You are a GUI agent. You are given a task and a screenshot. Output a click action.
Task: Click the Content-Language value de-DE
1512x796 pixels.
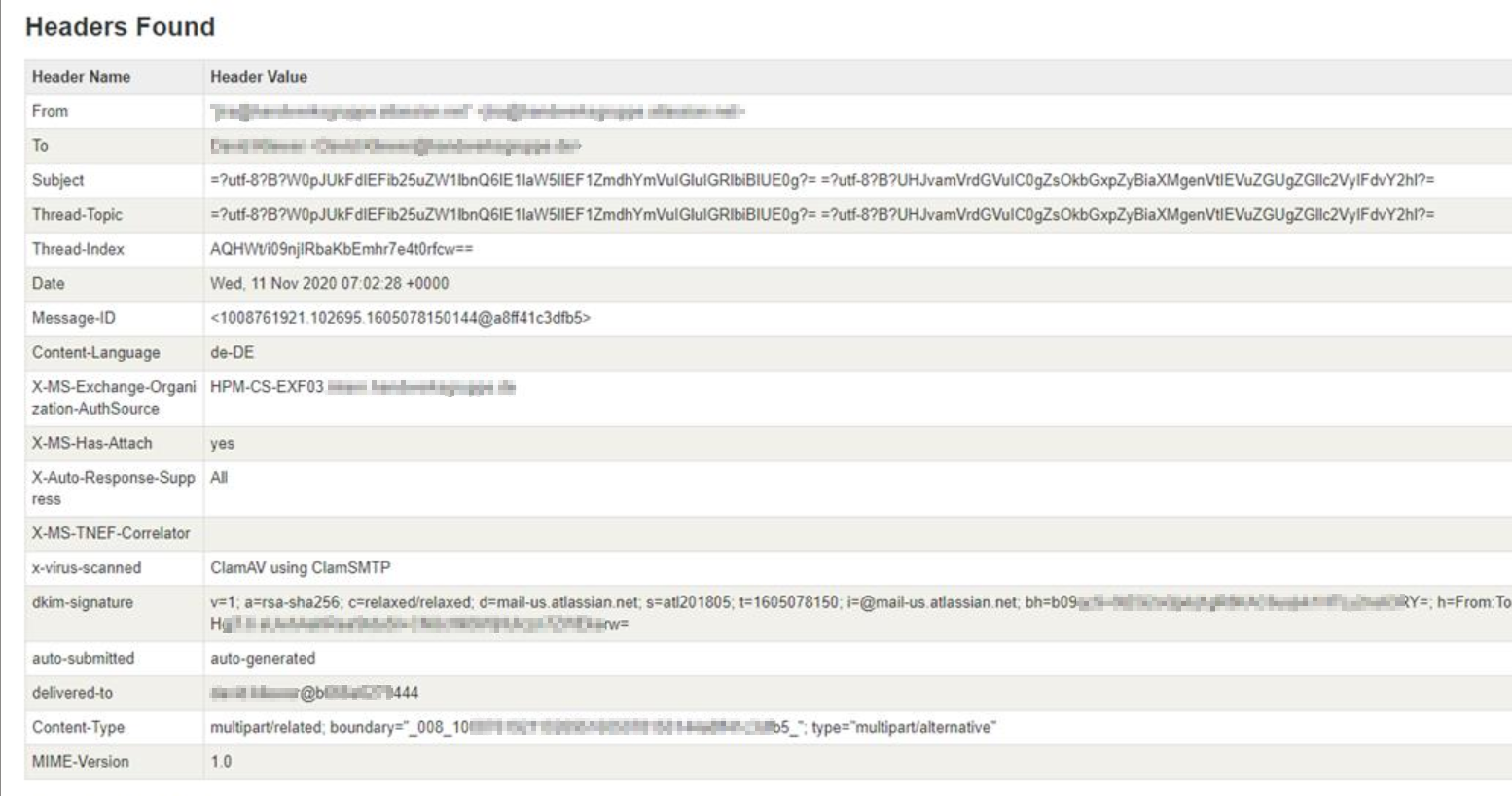point(232,352)
